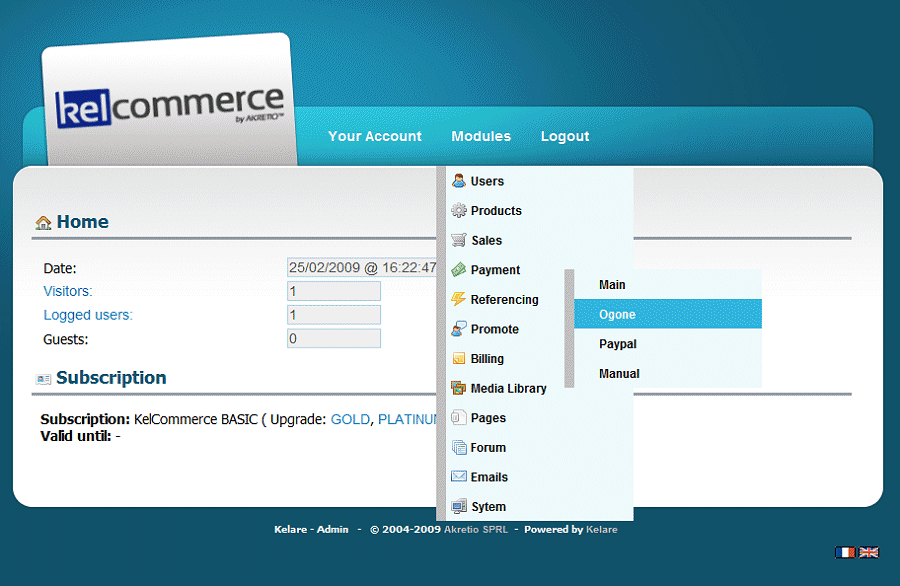Open the GOLD upgrade link
This screenshot has width=900, height=586.
[350, 419]
